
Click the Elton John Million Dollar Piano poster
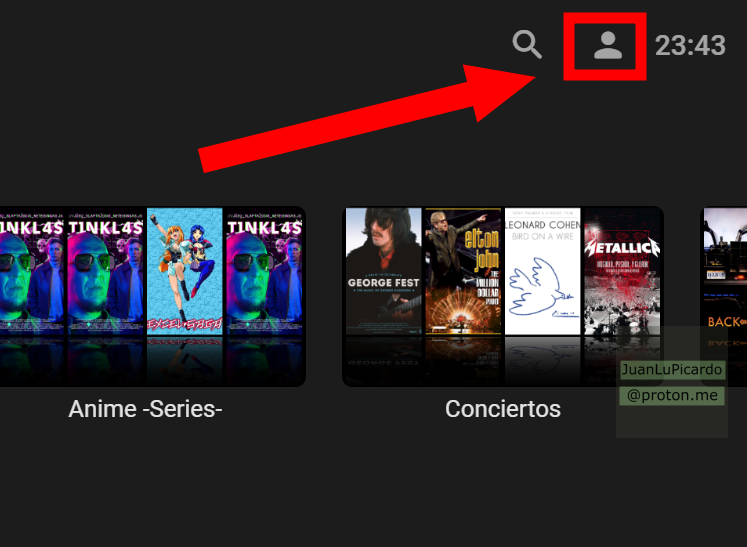coord(463,271)
